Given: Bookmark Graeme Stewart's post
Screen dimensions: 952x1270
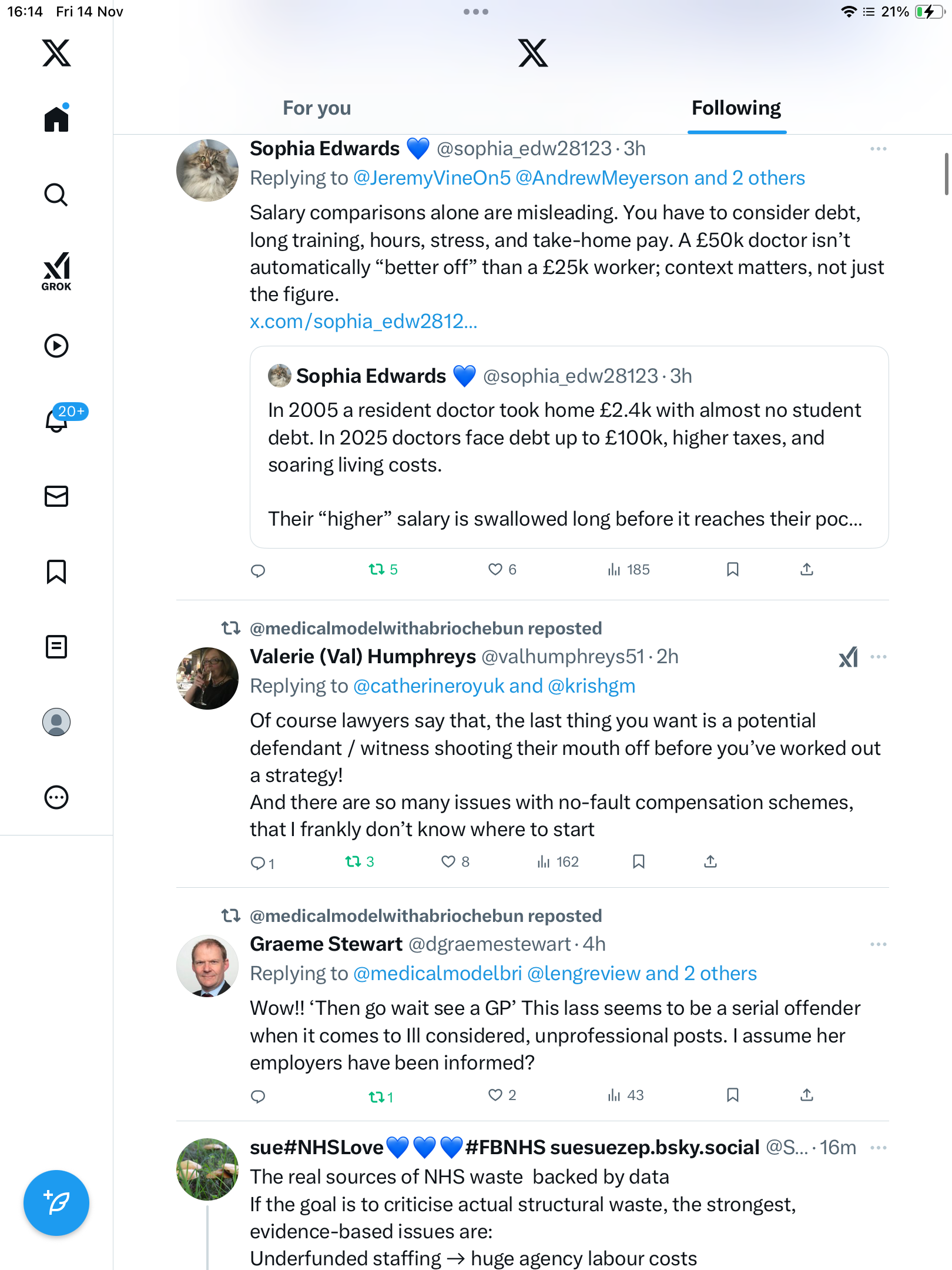Looking at the screenshot, I should point(732,1095).
